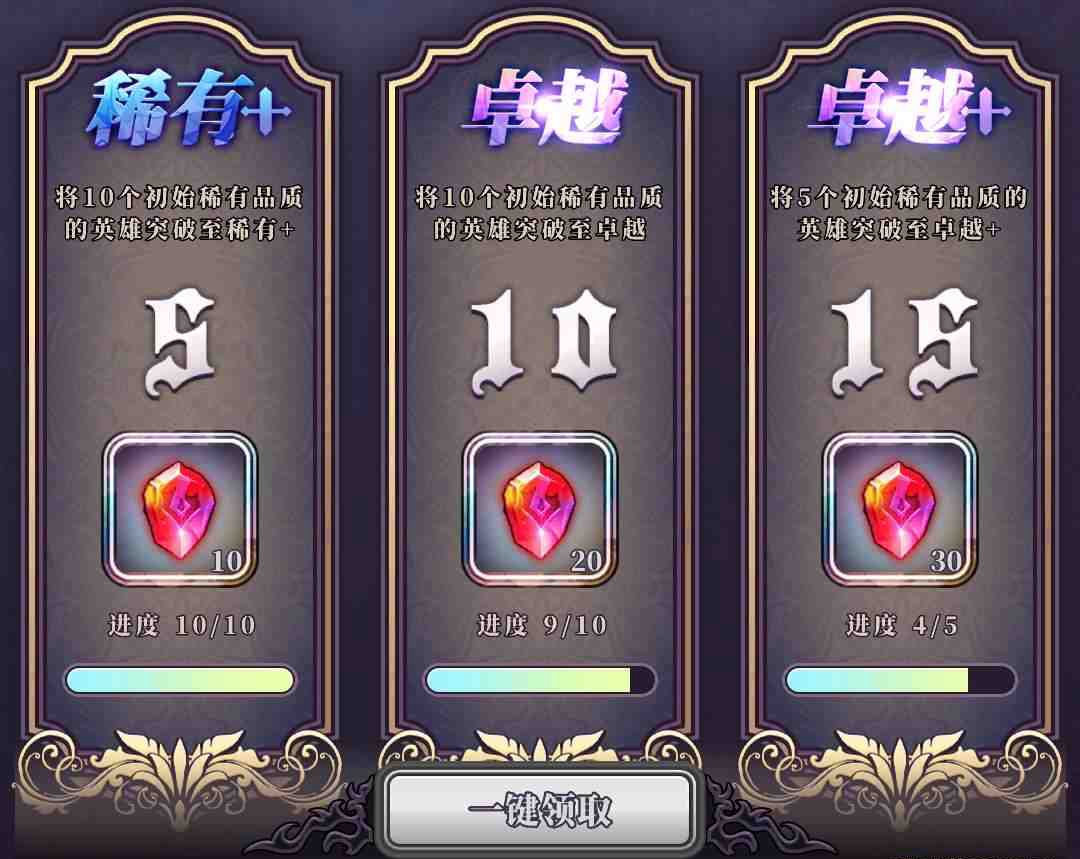Click the description 将5个初始稀有品质的英雄突破至卓越+
1080x859 pixels.
tap(899, 213)
